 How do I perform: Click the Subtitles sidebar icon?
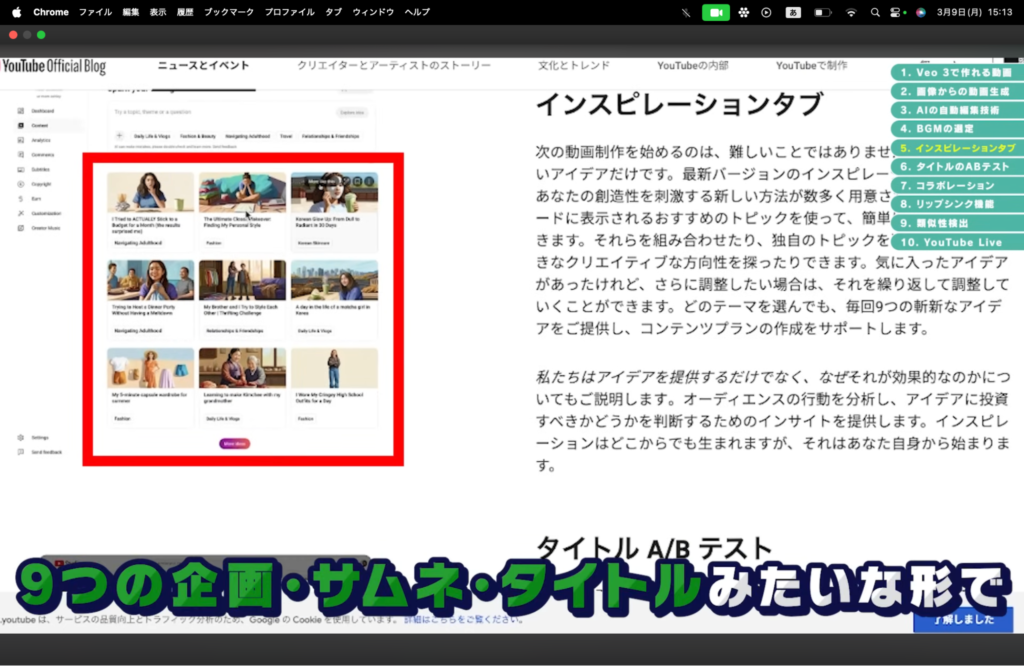tap(21, 169)
